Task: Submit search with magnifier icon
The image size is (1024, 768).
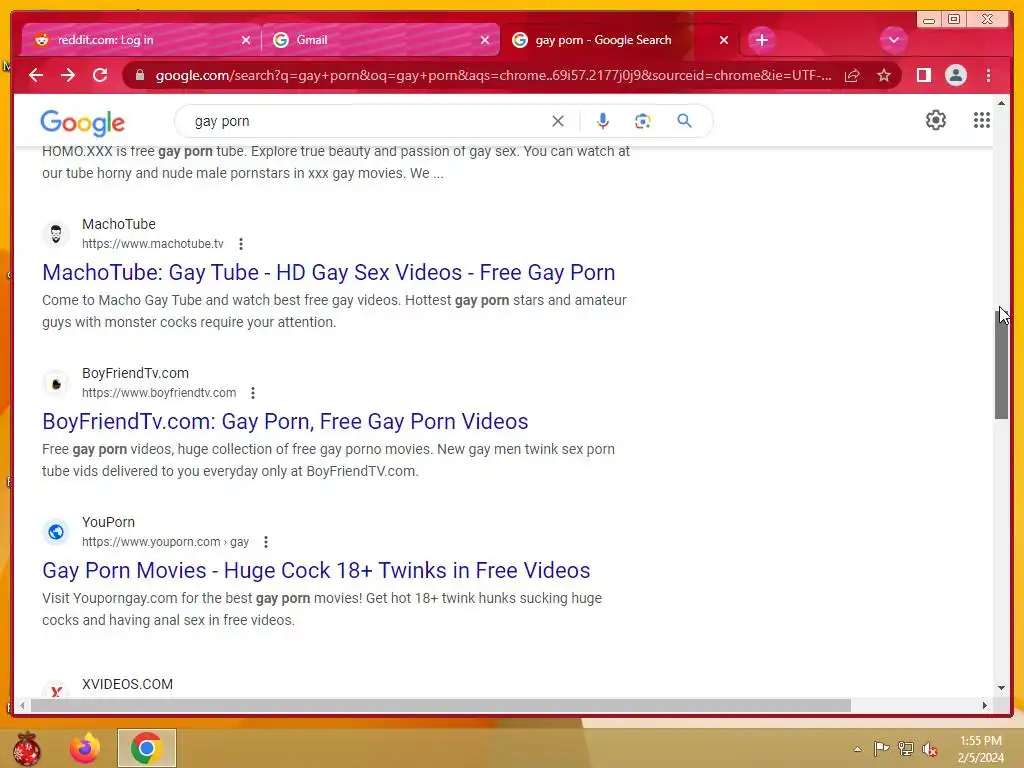Action: coord(684,121)
